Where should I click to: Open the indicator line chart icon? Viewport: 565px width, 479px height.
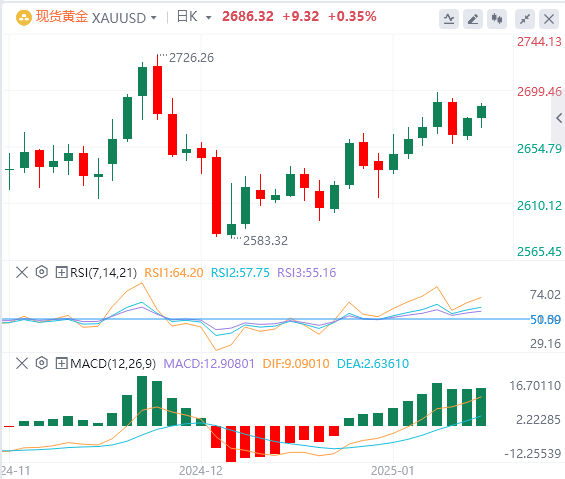[x=449, y=19]
